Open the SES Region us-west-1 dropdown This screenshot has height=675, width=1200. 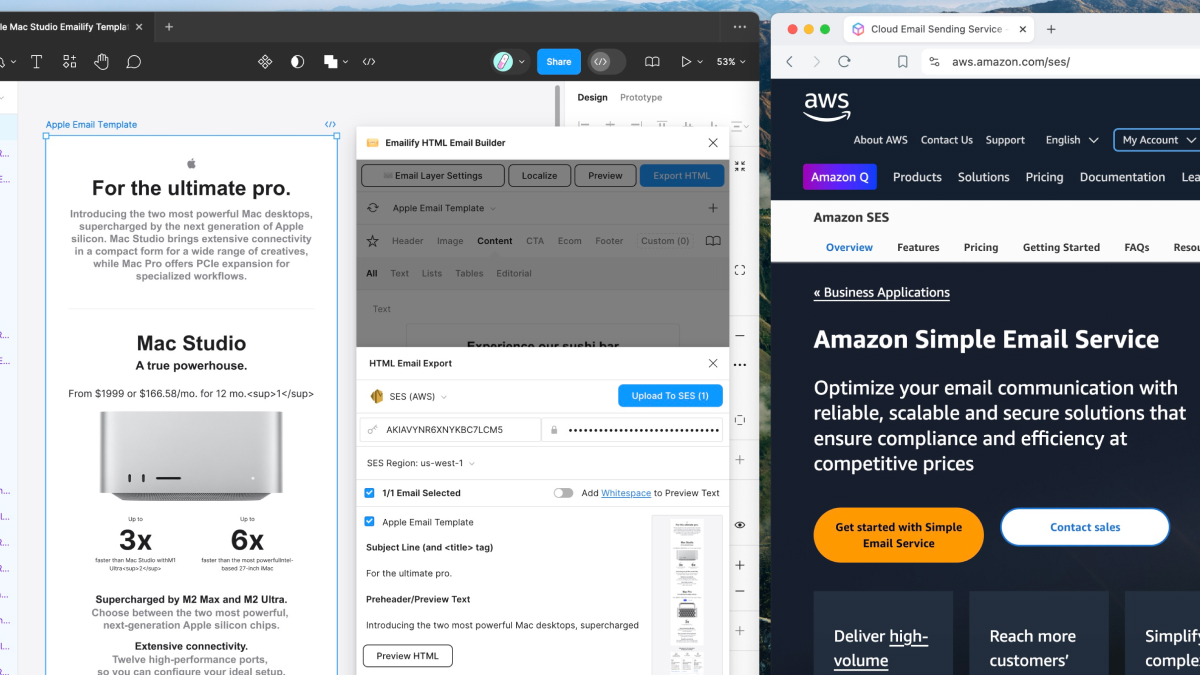pyautogui.click(x=421, y=463)
